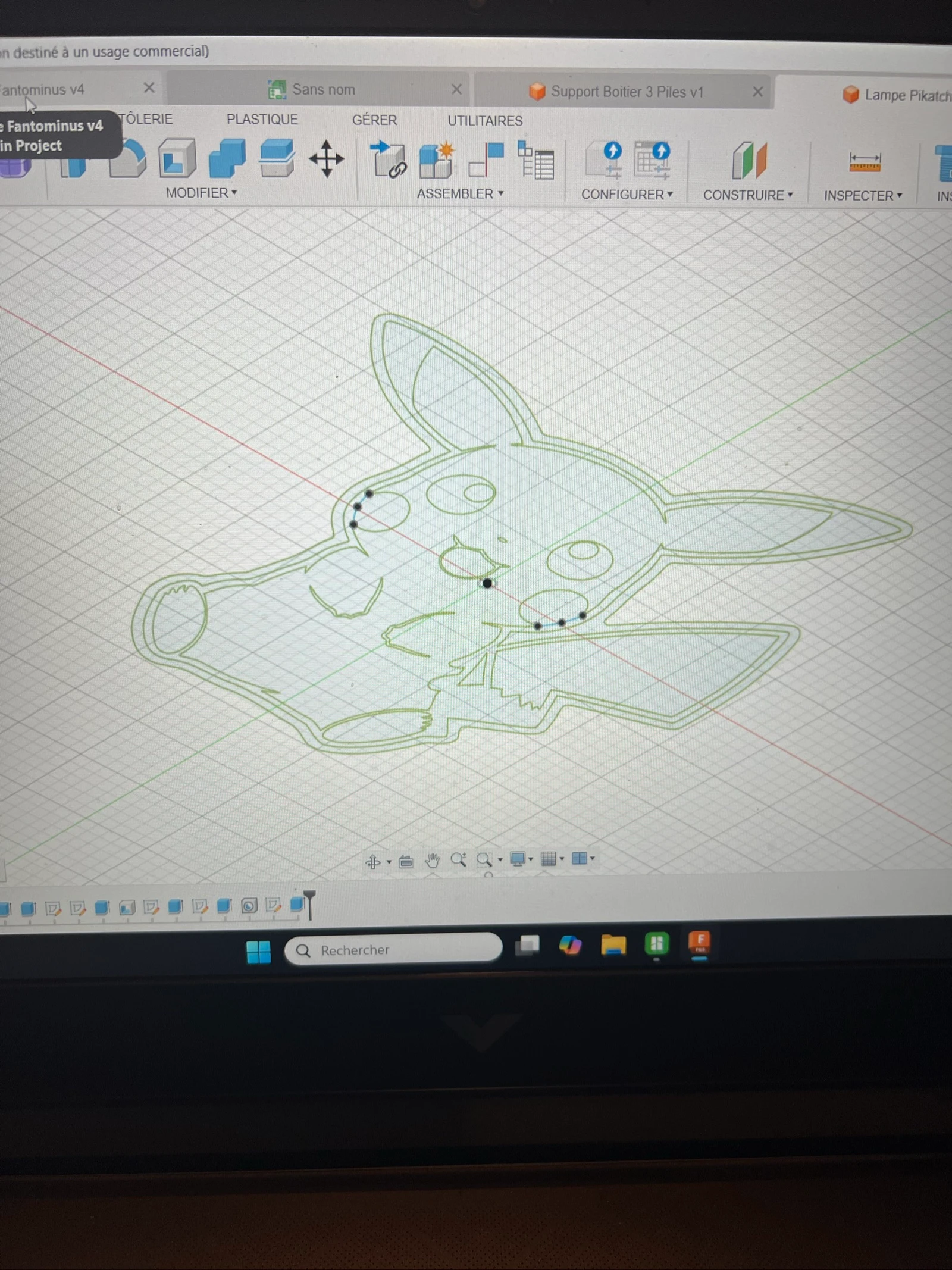Open the component list table icon in Assembler

click(535, 160)
